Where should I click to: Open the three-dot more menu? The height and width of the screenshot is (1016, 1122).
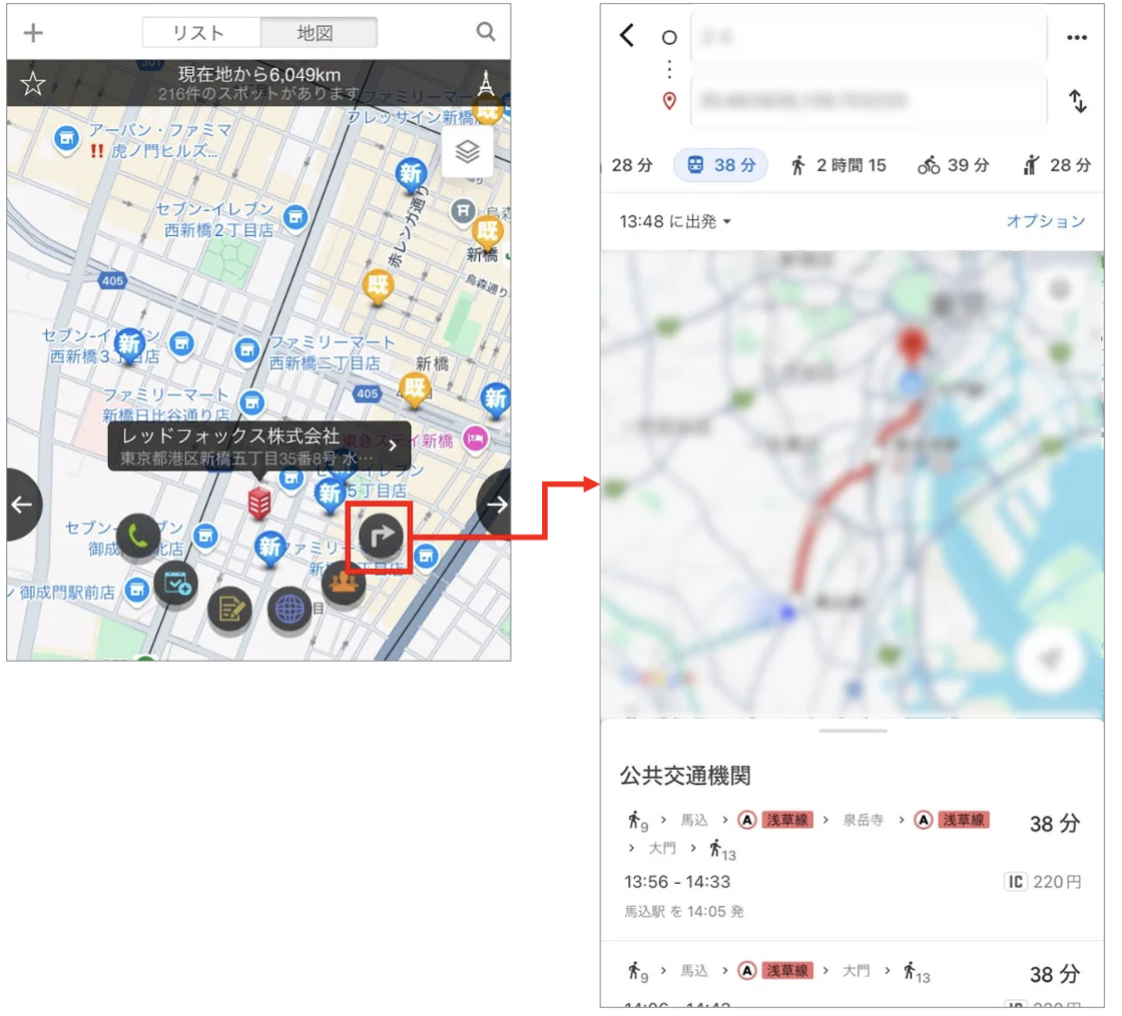[x=1076, y=37]
